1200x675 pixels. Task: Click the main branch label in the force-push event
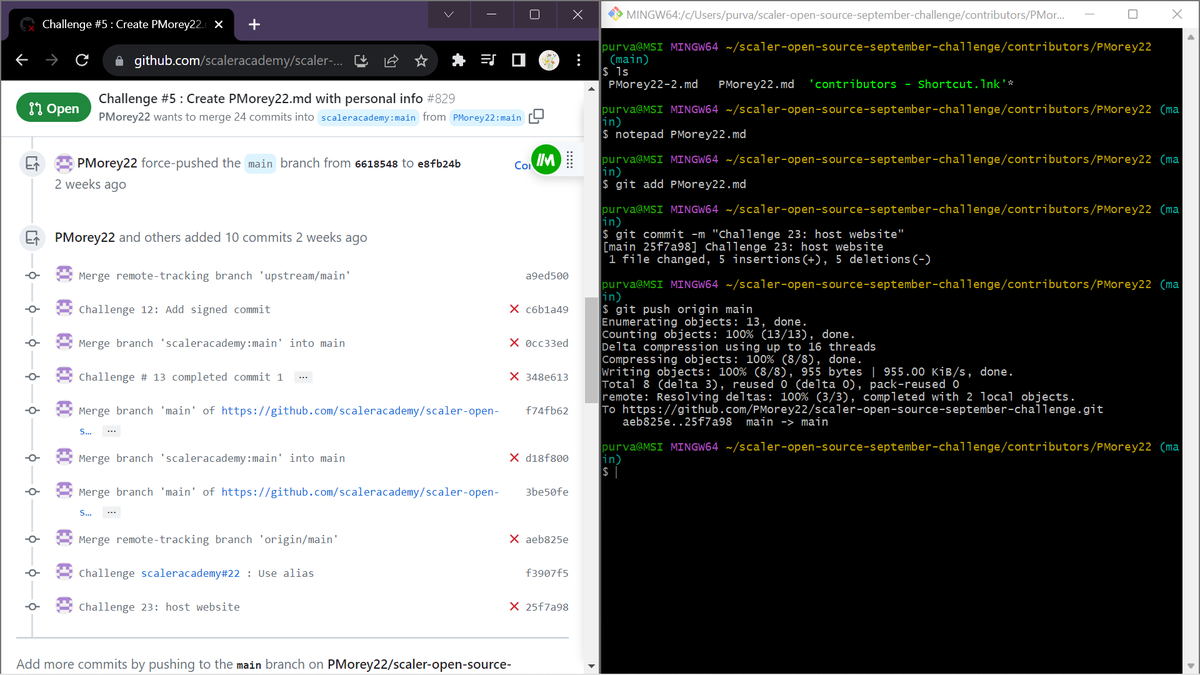click(x=260, y=164)
